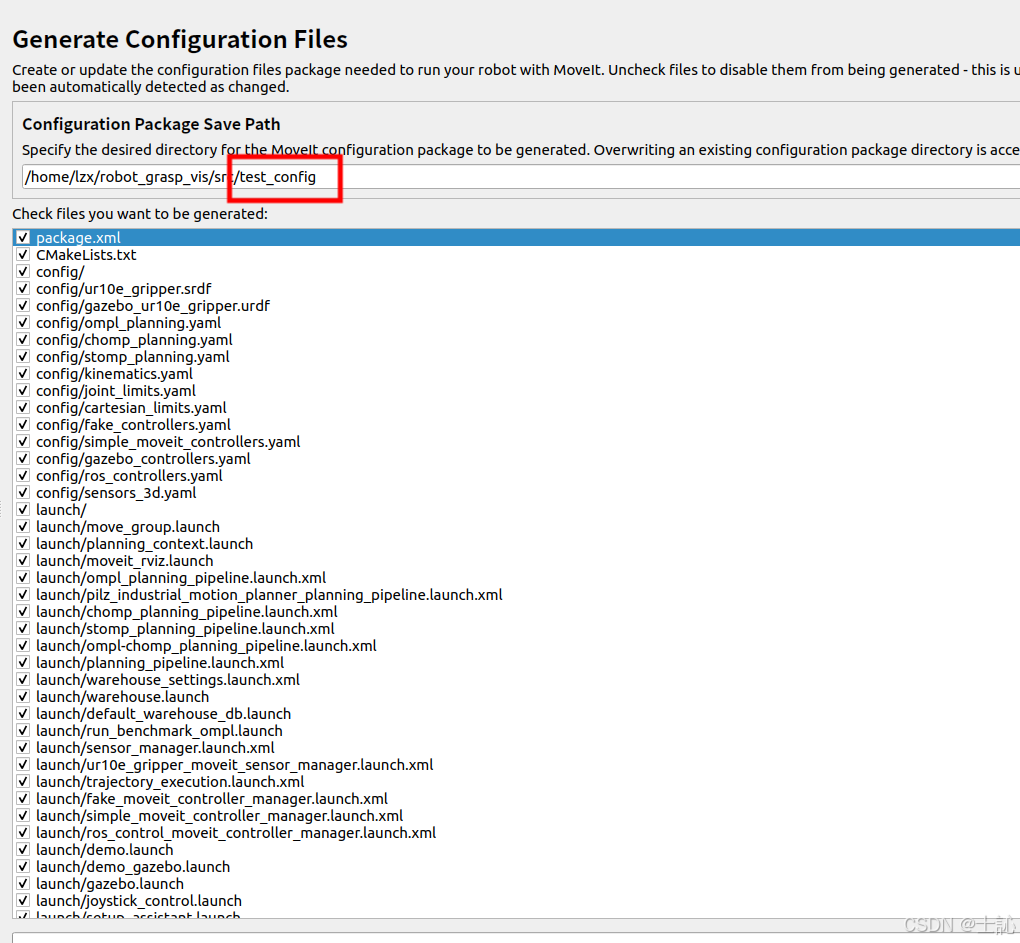Screen dimensions: 1020x943
Task: Toggle config/ros_controllers.yaml checkbox
Action: [23, 475]
